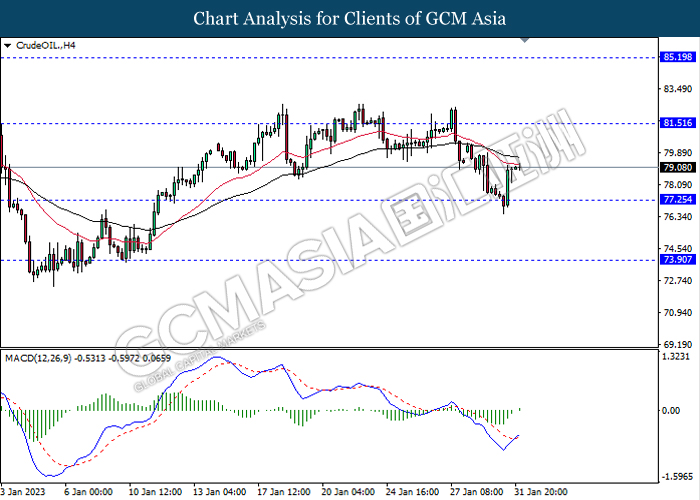The width and height of the screenshot is (700, 500).
Task: Click the 76.340 price axis value
Action: 678,217
